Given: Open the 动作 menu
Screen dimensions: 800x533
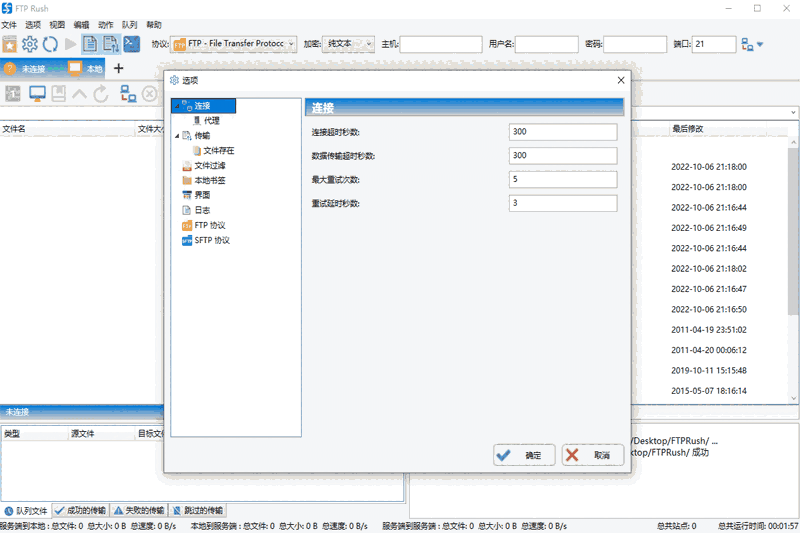Looking at the screenshot, I should (x=106, y=24).
